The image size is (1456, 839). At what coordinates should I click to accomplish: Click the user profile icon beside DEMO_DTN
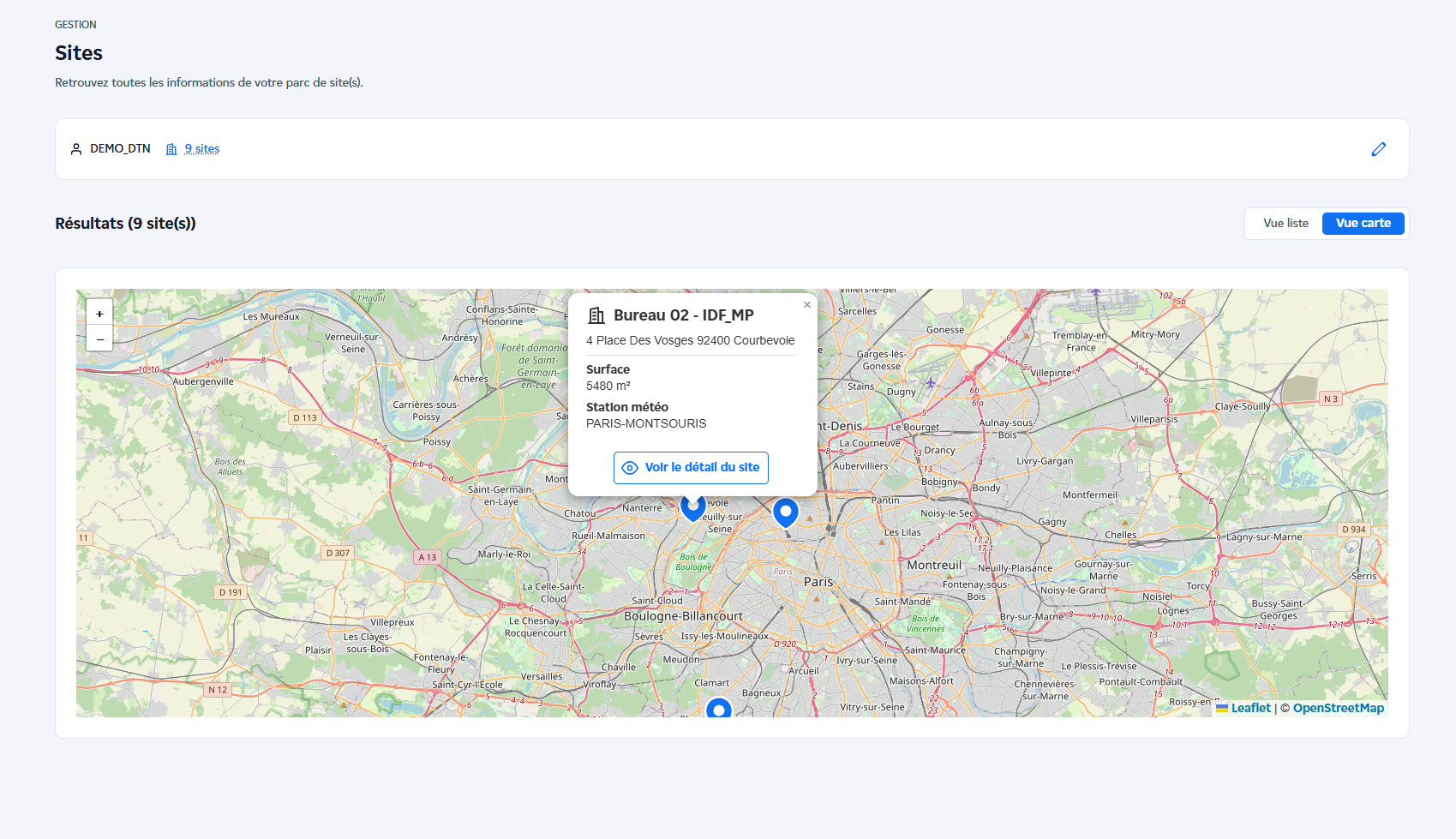[x=76, y=148]
